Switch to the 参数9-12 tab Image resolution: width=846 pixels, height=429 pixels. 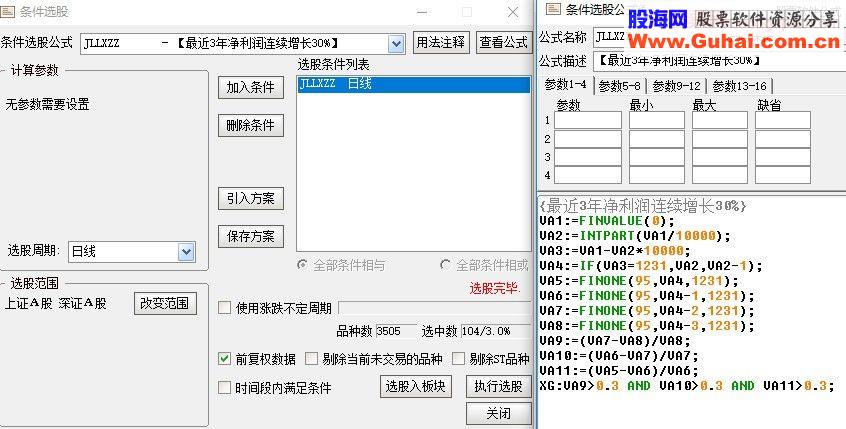pyautogui.click(x=677, y=86)
